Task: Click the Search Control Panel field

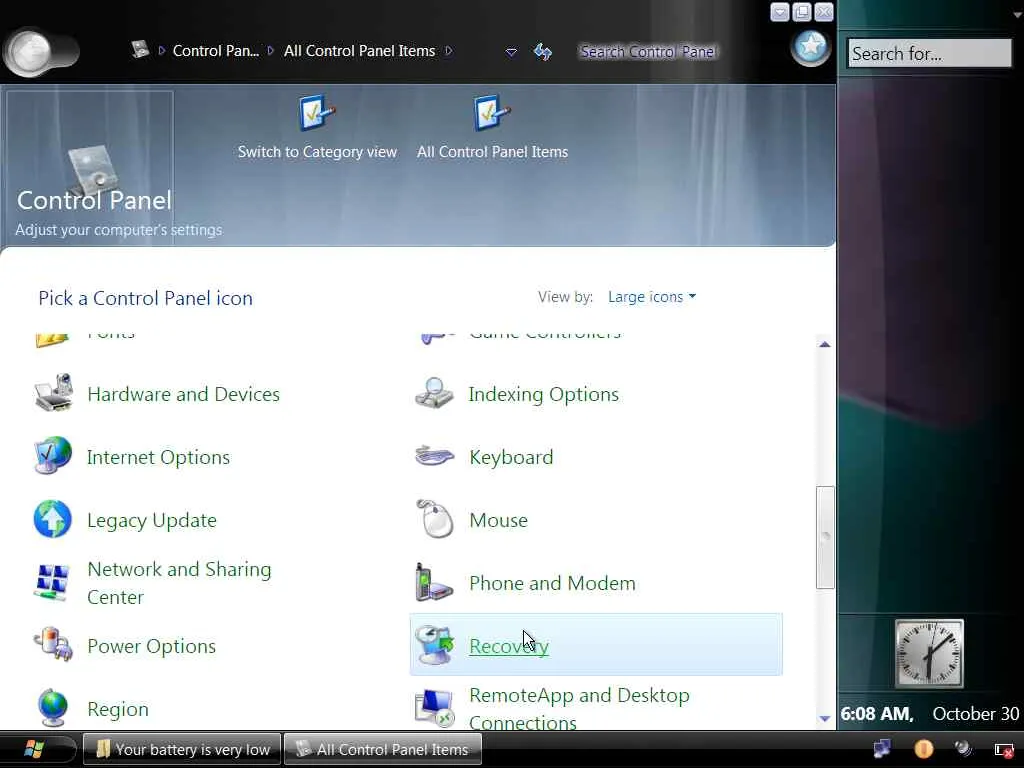Action: (x=647, y=52)
